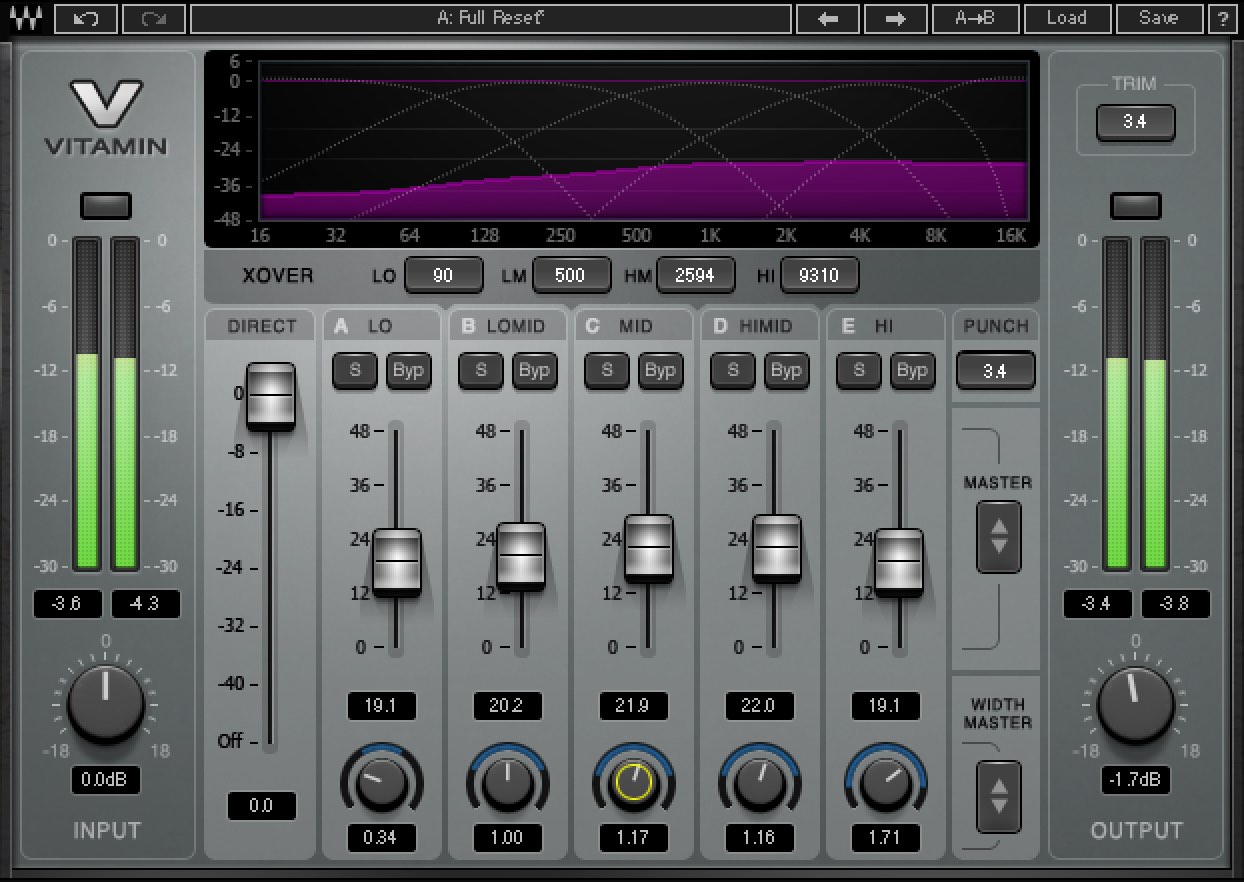Bypass the MID band
This screenshot has height=882, width=1244.
(660, 370)
